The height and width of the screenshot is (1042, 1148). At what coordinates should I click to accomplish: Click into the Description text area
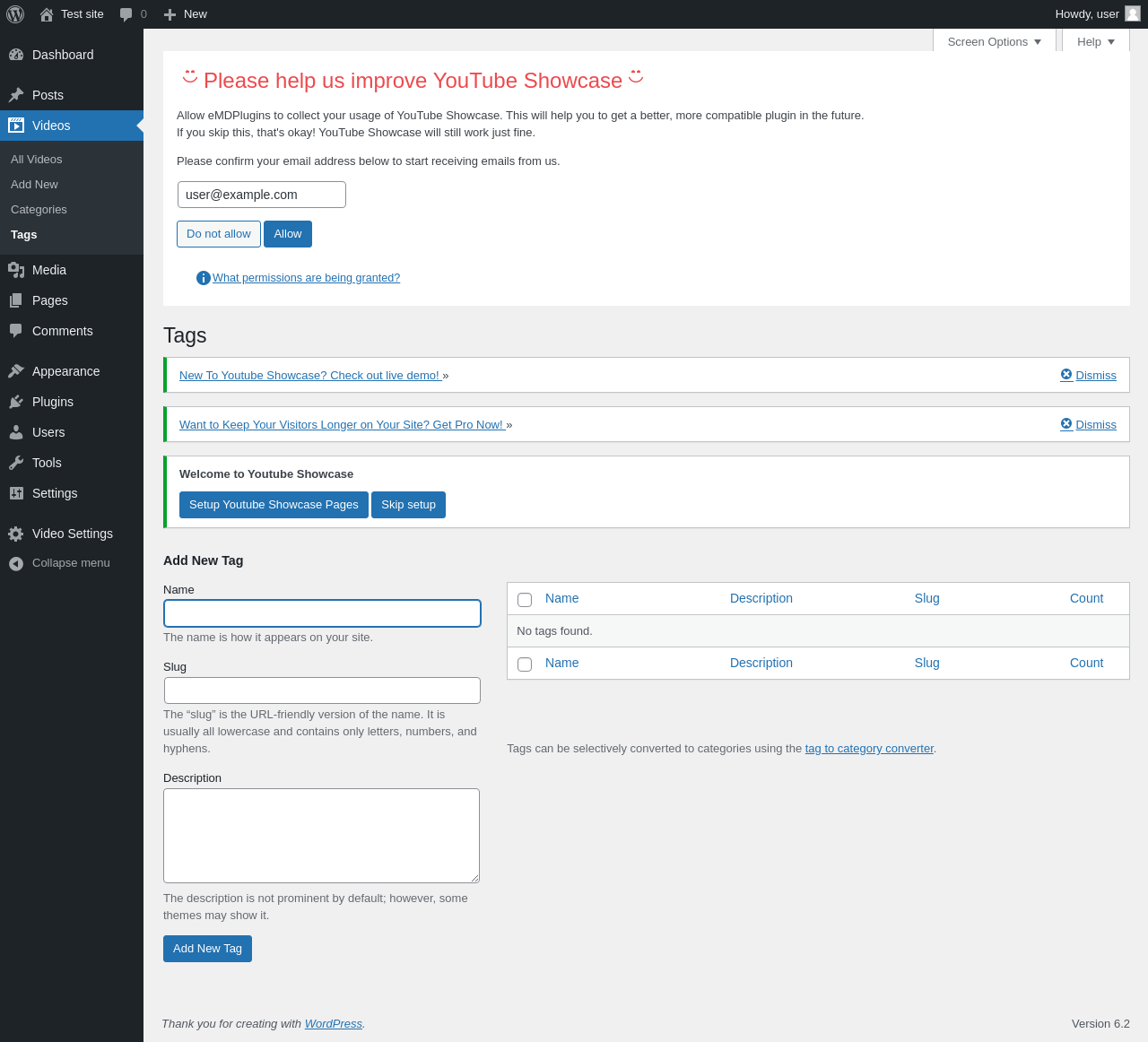[321, 836]
